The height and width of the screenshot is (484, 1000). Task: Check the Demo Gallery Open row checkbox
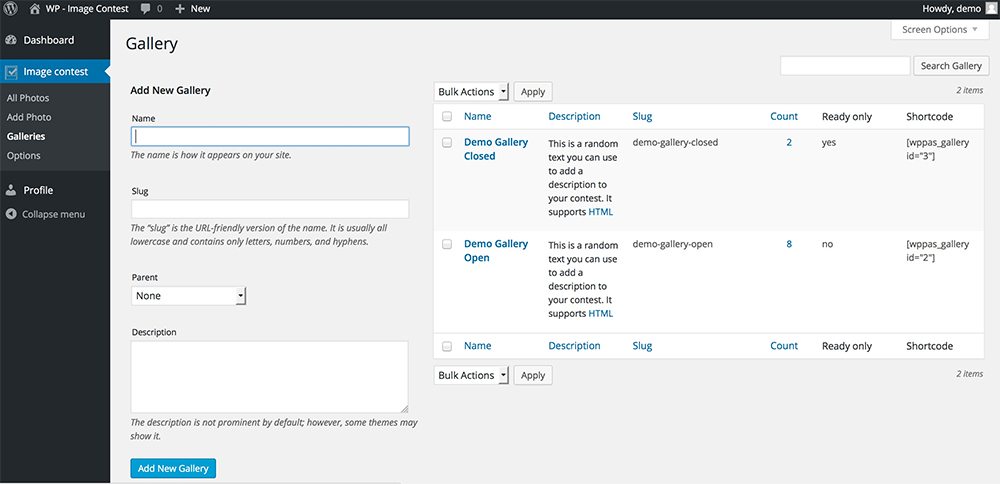point(447,244)
